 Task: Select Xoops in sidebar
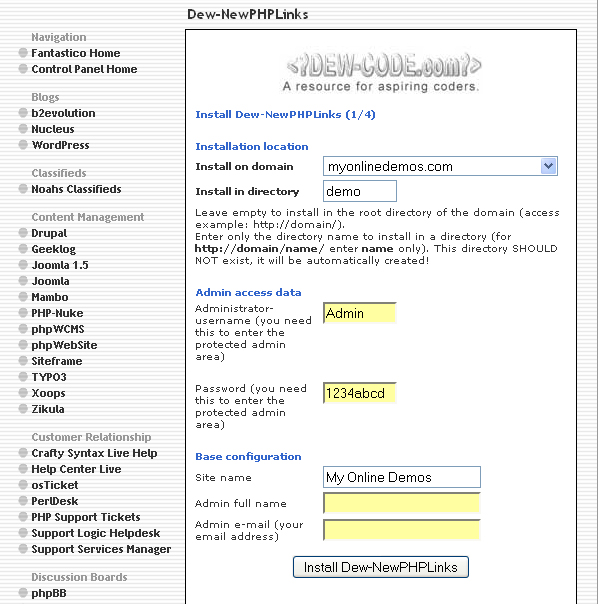point(48,393)
